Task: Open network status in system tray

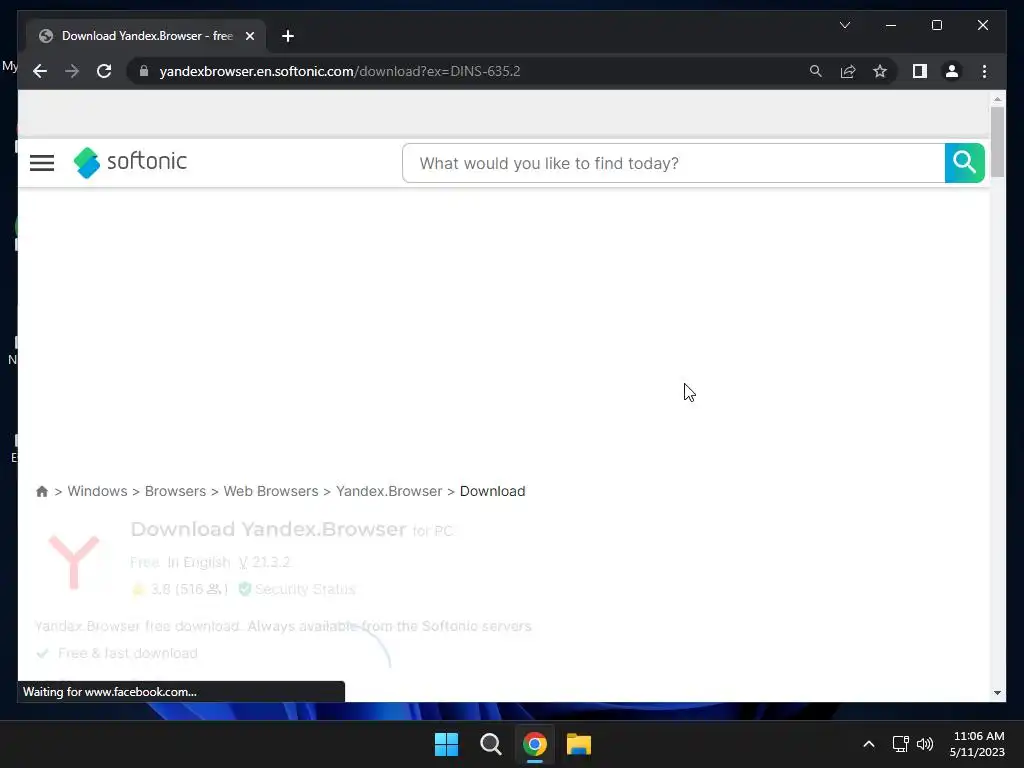Action: pyautogui.click(x=901, y=744)
